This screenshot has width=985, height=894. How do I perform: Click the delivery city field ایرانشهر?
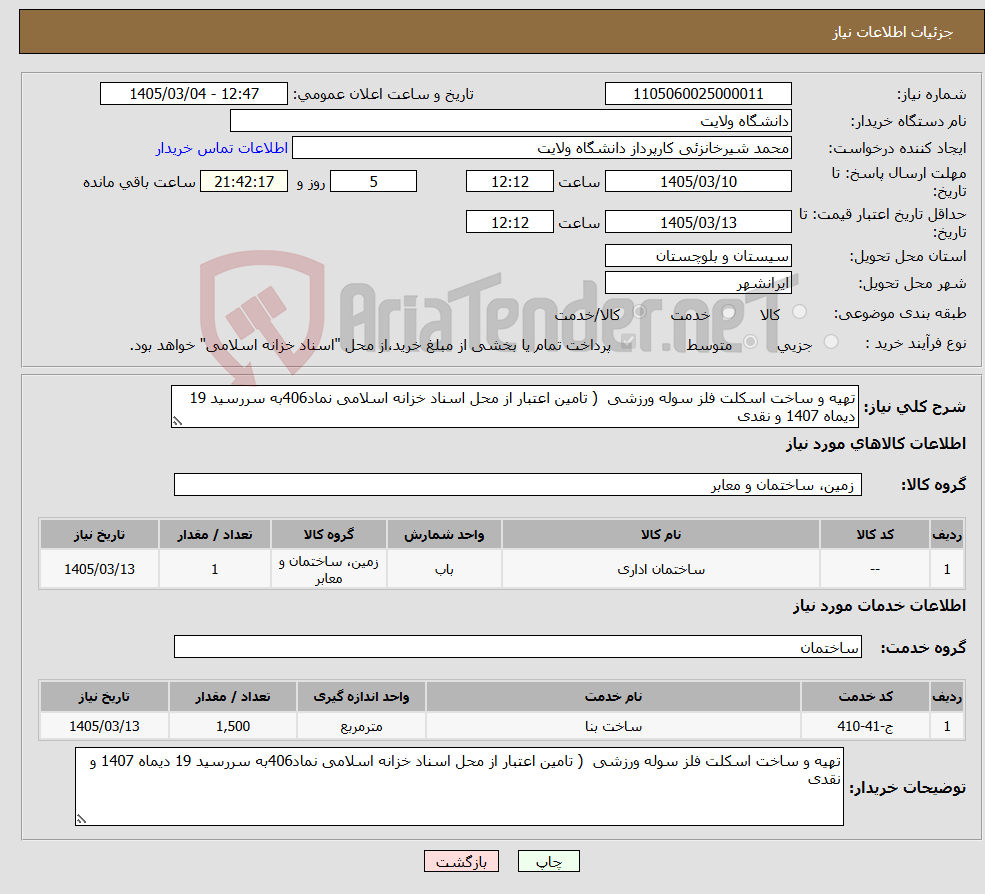coord(698,283)
